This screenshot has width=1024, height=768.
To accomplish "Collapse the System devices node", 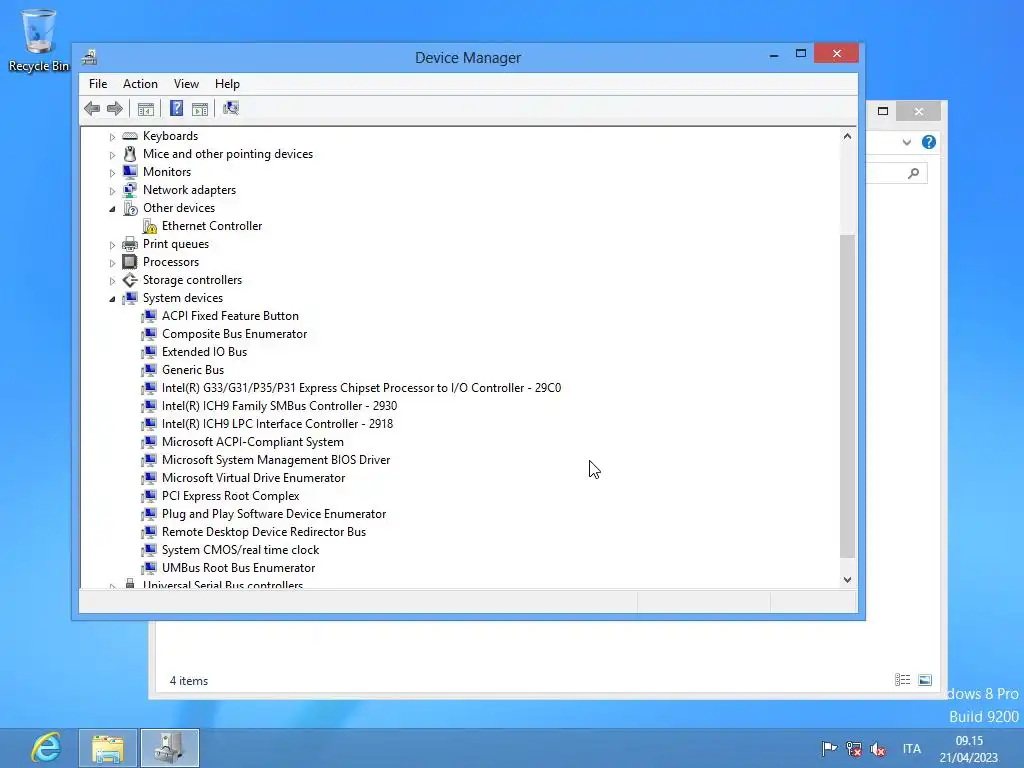I will (x=112, y=299).
